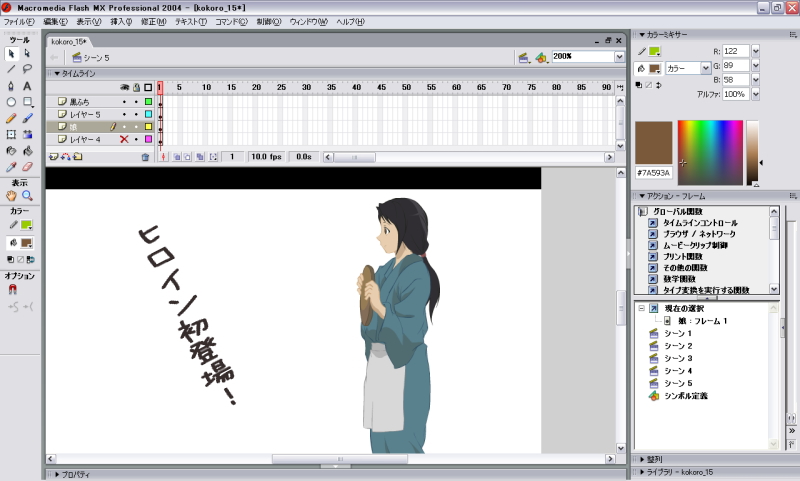800x481 pixels.
Task: Toggle lock on the レイヤー 5 layer
Action: click(x=136, y=114)
